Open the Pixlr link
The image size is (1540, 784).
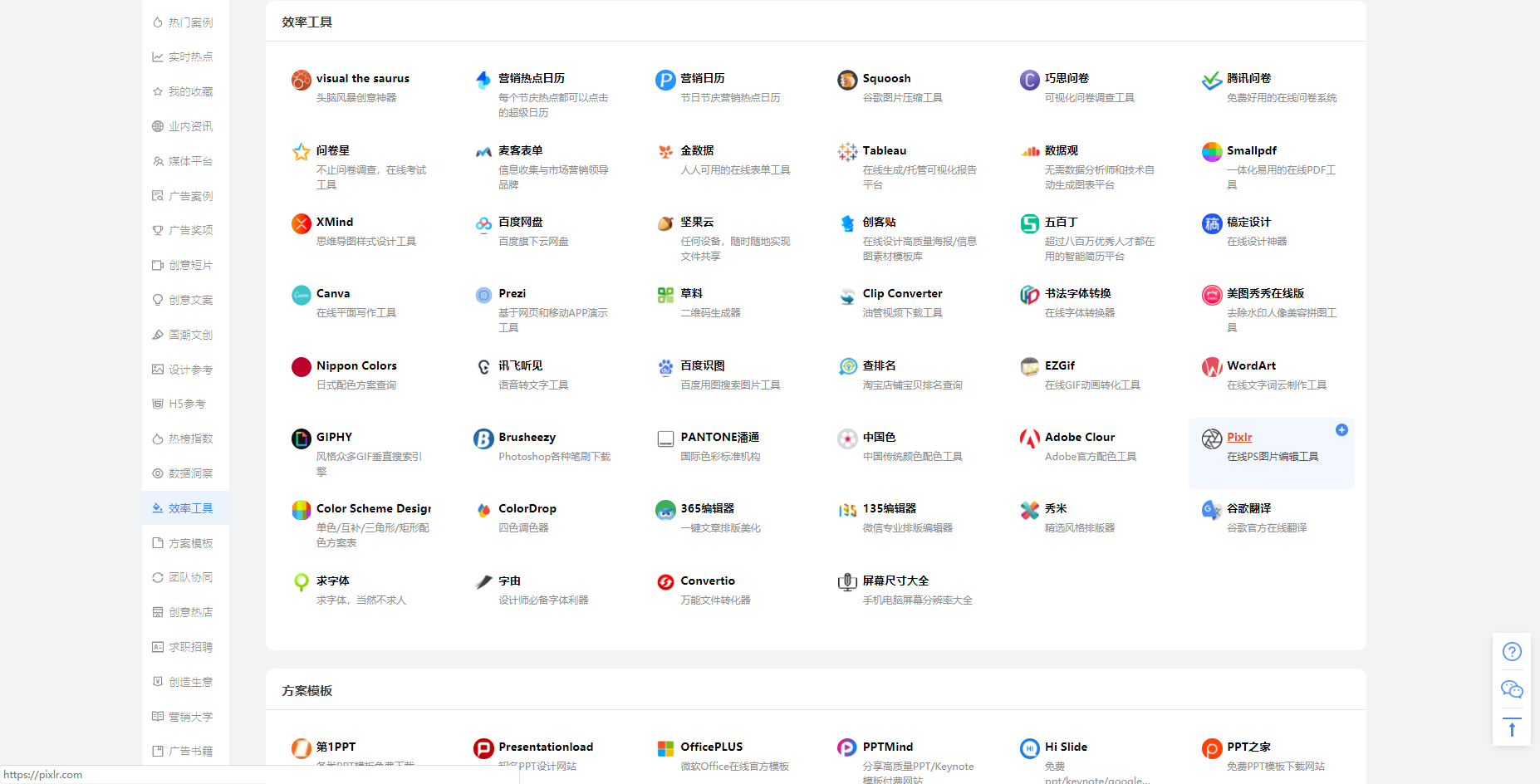tap(1239, 437)
